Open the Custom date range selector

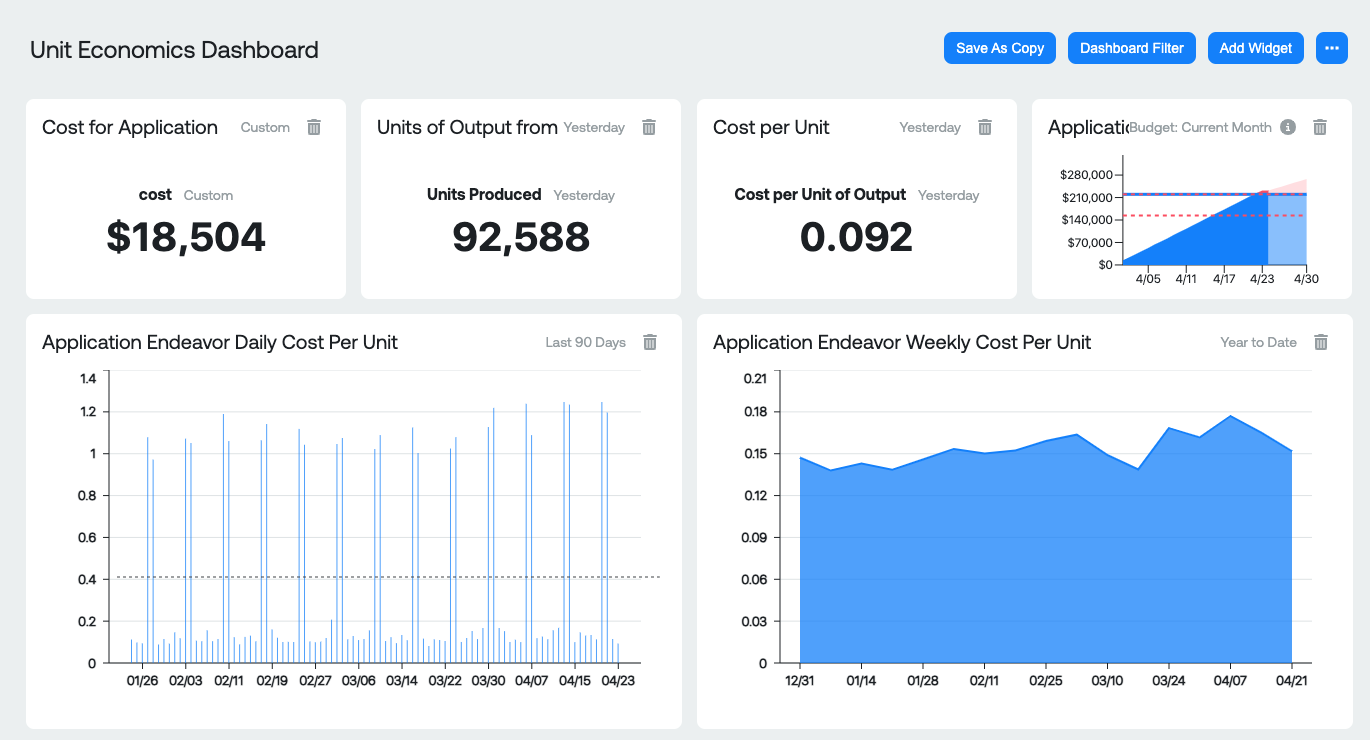coord(265,127)
